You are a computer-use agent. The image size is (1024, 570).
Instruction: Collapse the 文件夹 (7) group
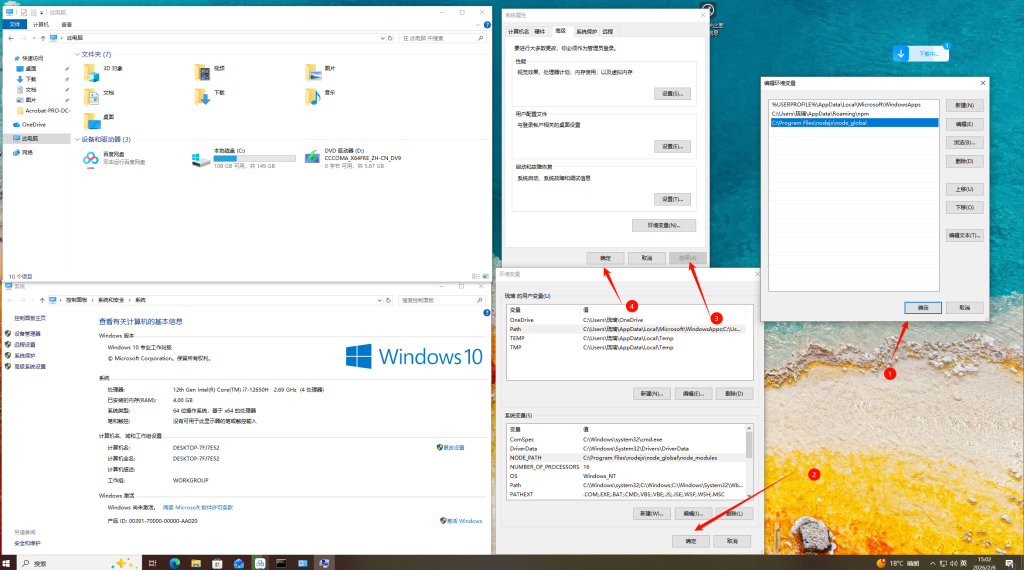click(77, 55)
